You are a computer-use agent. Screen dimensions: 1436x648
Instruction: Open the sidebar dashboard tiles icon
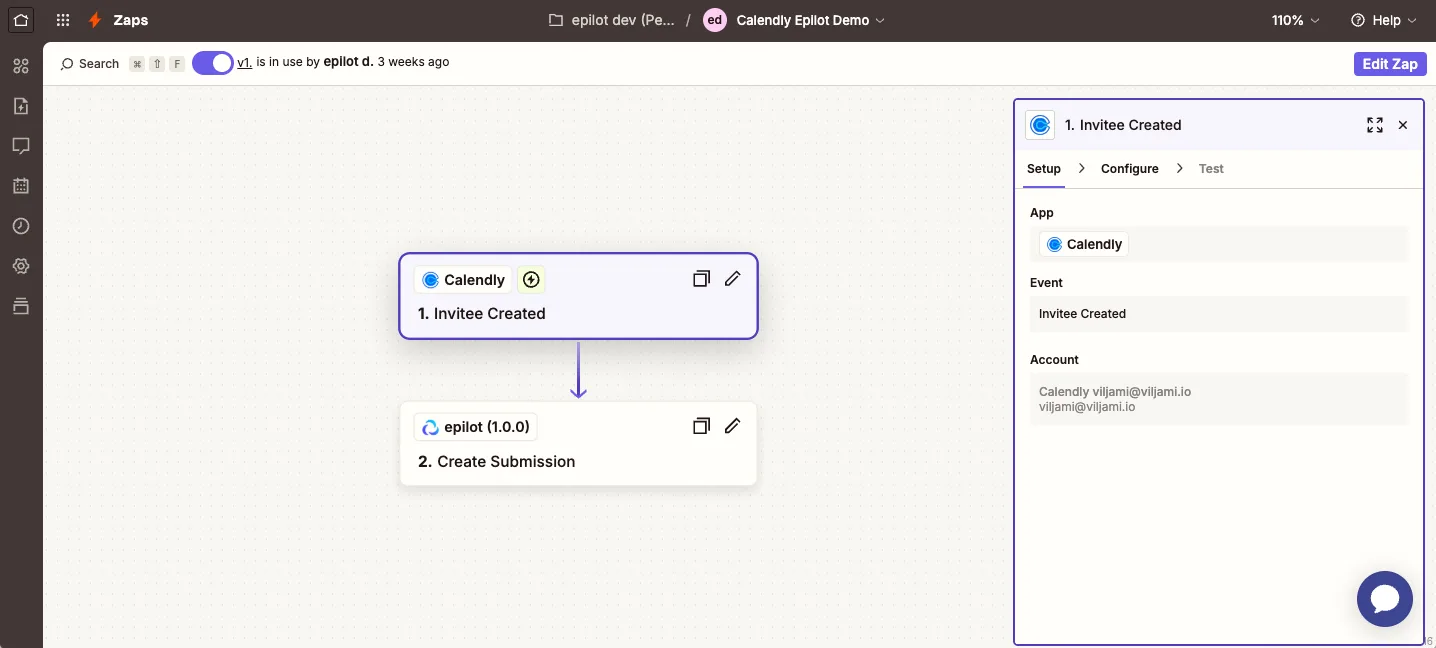21,66
